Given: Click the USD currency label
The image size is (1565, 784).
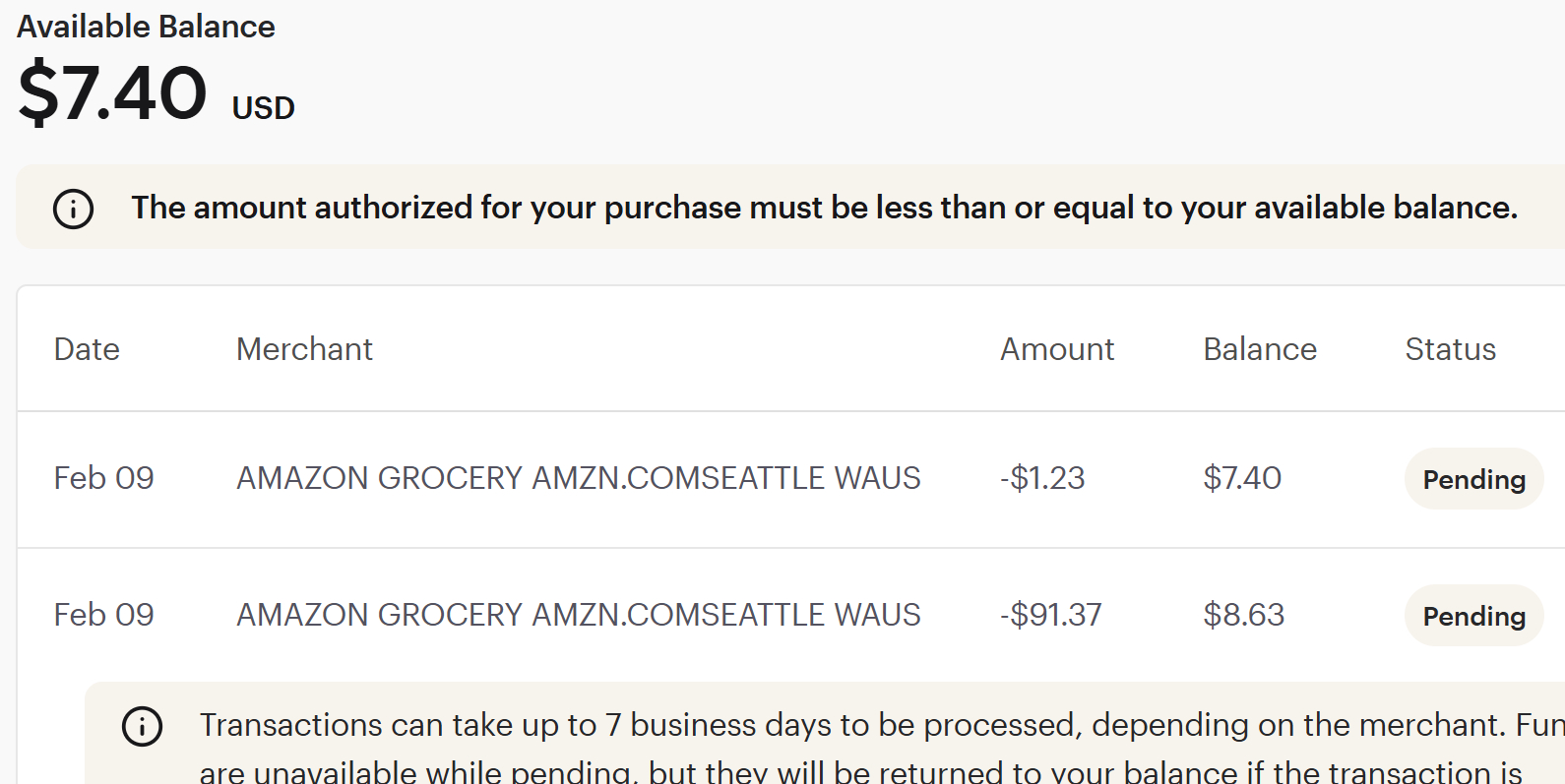Looking at the screenshot, I should 263,107.
